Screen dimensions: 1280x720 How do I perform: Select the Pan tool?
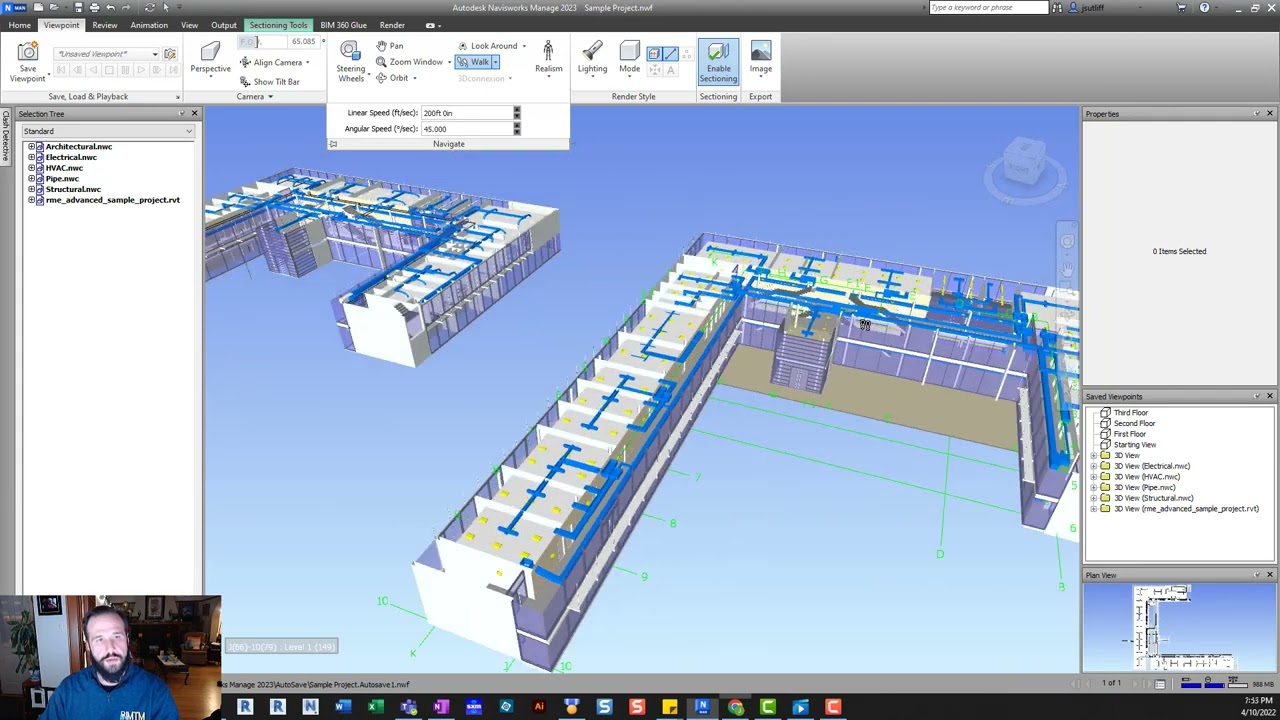coord(390,46)
